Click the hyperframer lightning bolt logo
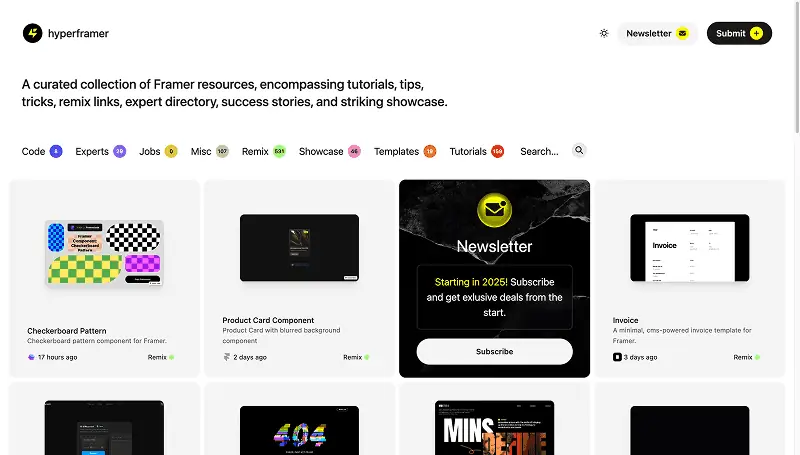This screenshot has height=455, width=800. point(33,33)
